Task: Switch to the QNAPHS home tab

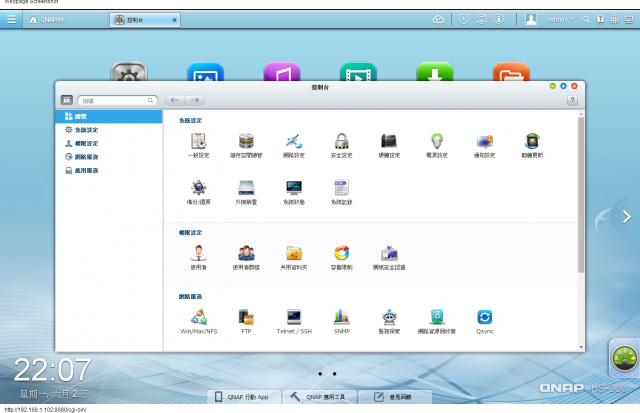Action: (47, 20)
